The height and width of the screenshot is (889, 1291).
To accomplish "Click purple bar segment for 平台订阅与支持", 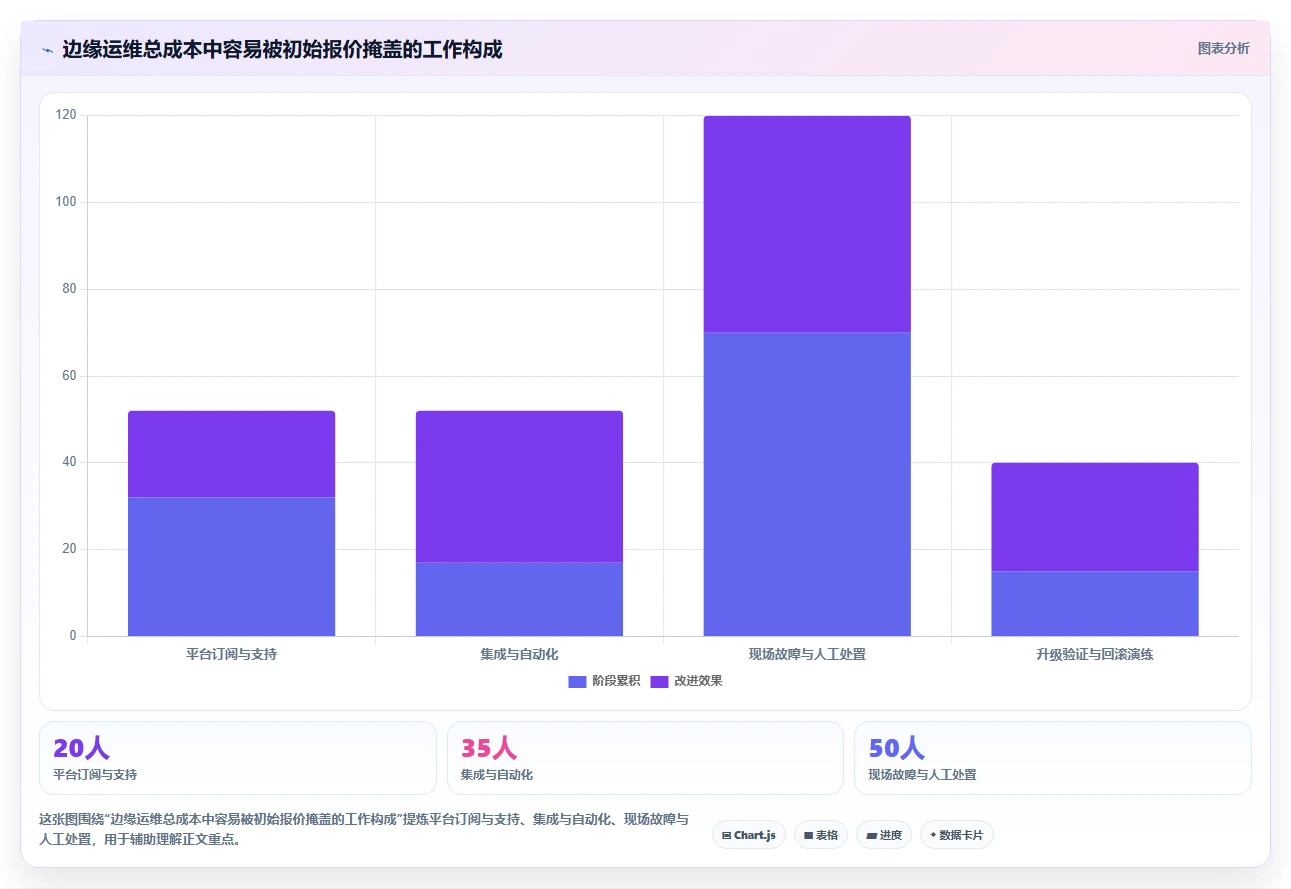I will (231, 454).
